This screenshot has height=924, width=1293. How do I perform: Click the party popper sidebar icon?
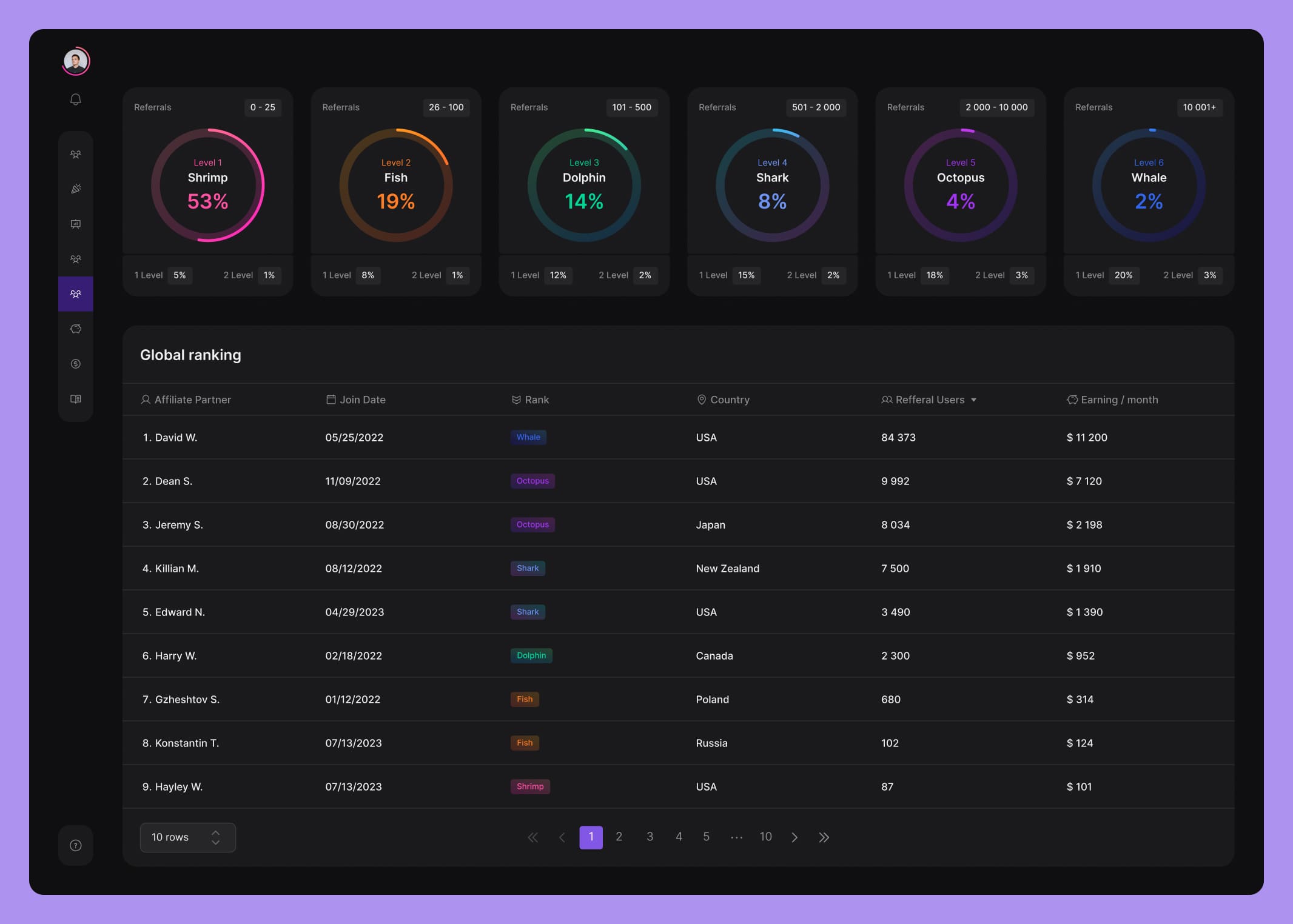(75, 189)
